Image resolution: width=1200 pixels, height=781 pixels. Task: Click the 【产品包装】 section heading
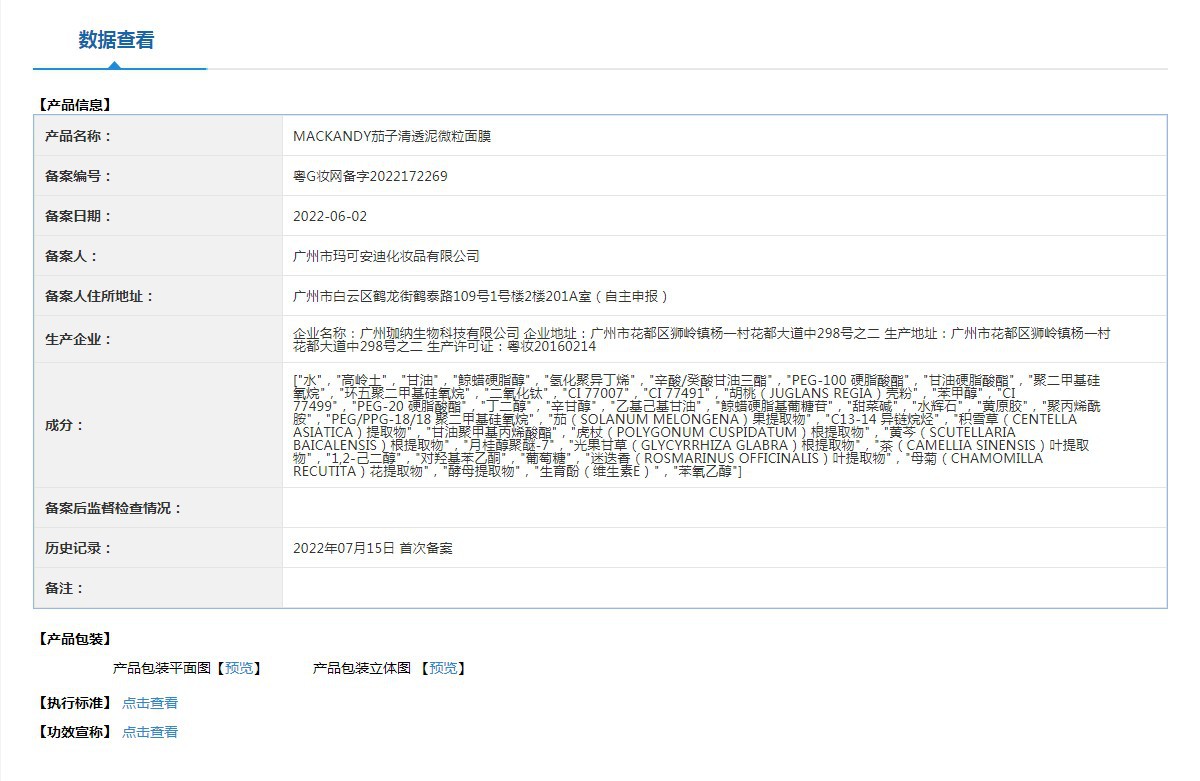[x=73, y=639]
